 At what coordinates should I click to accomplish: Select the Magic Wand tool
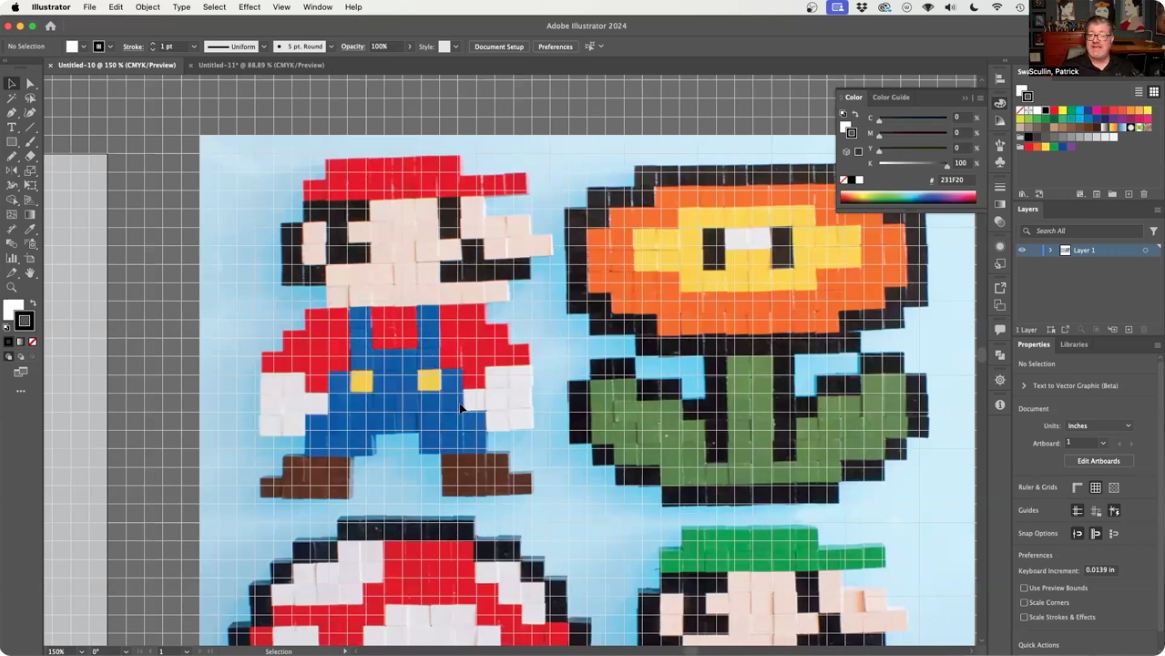pyautogui.click(x=12, y=98)
